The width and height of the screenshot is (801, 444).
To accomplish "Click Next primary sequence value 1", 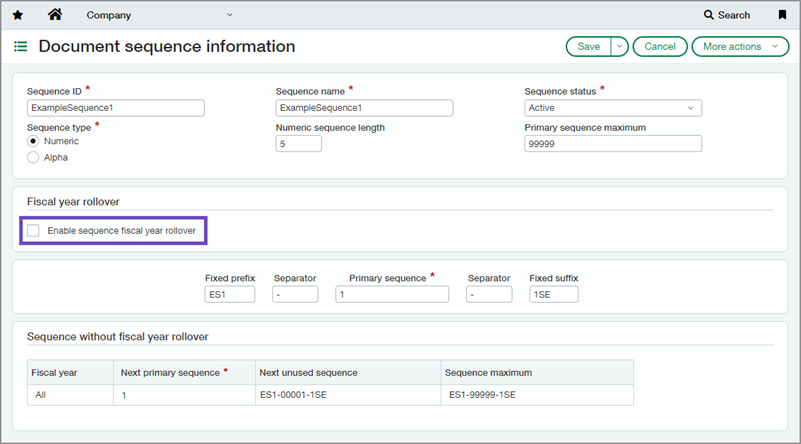I will point(125,396).
